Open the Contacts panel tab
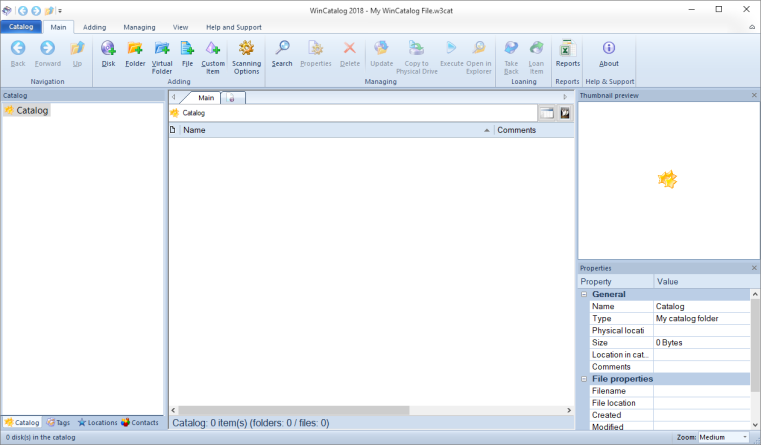This screenshot has width=761, height=445. click(x=140, y=422)
